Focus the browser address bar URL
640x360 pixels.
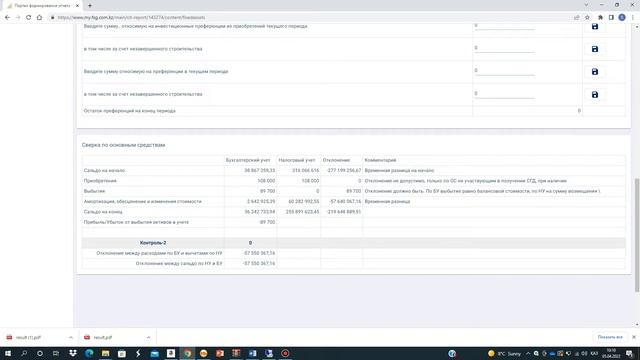pyautogui.click(x=131, y=18)
